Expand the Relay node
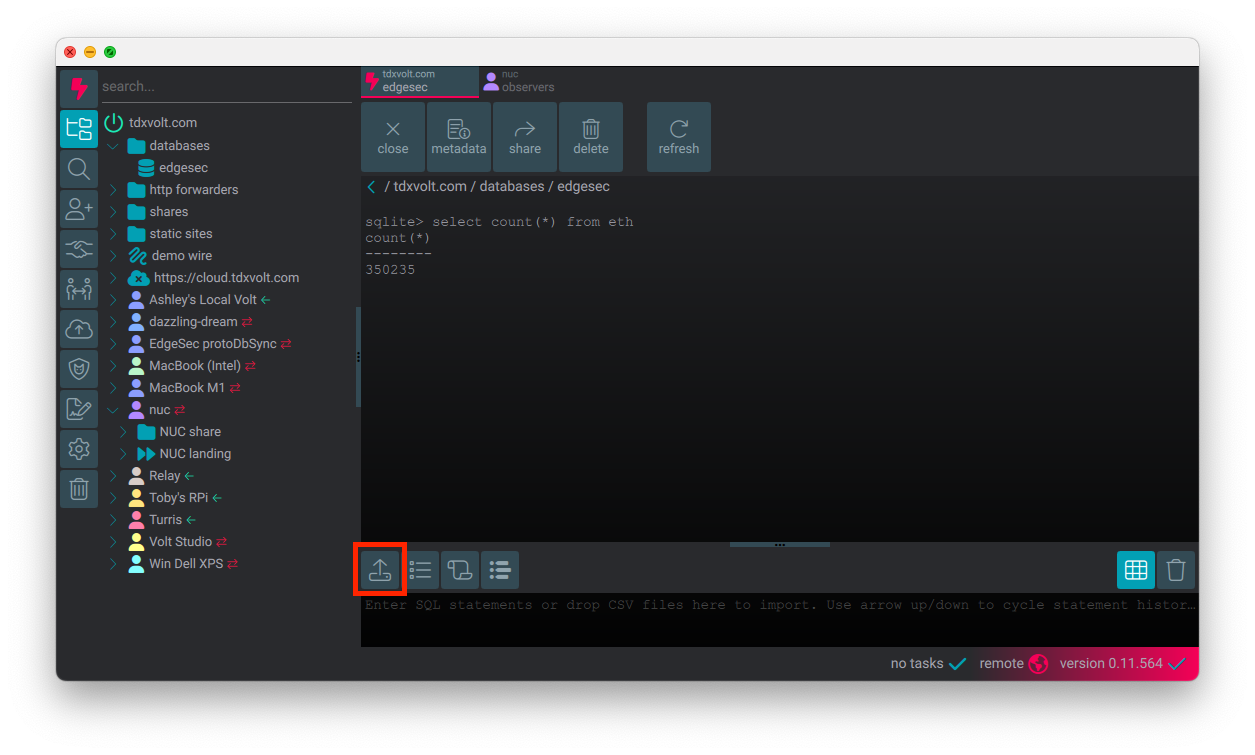This screenshot has width=1255, height=755. pos(113,476)
